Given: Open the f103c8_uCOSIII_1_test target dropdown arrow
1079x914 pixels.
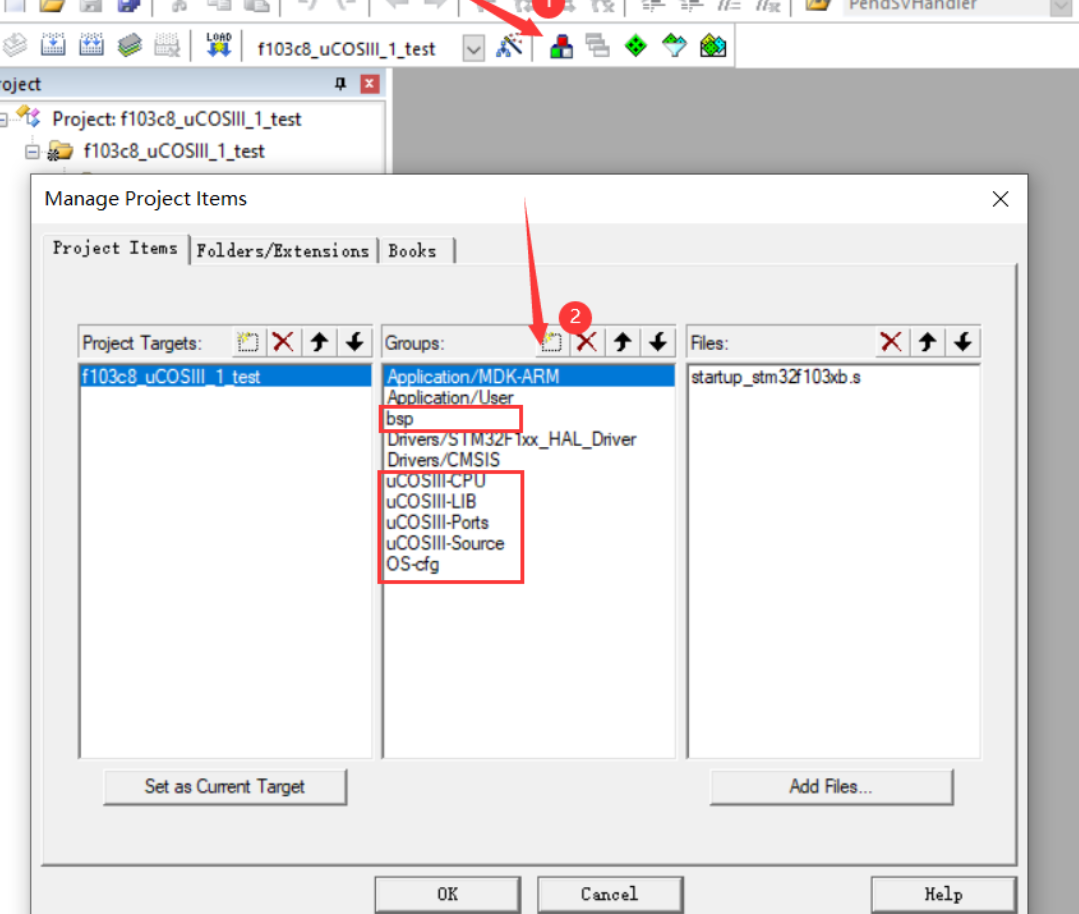Looking at the screenshot, I should point(473,49).
